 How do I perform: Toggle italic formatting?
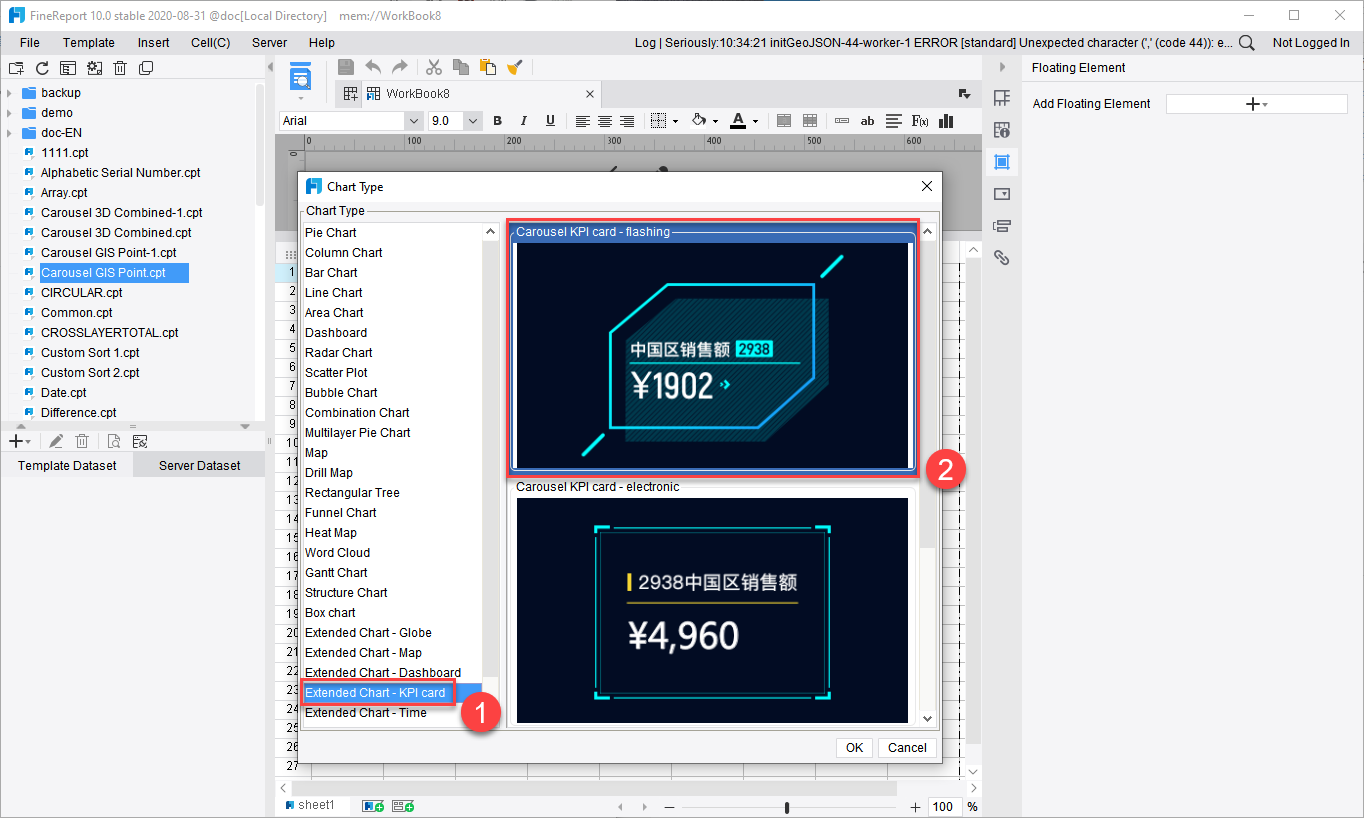[523, 121]
